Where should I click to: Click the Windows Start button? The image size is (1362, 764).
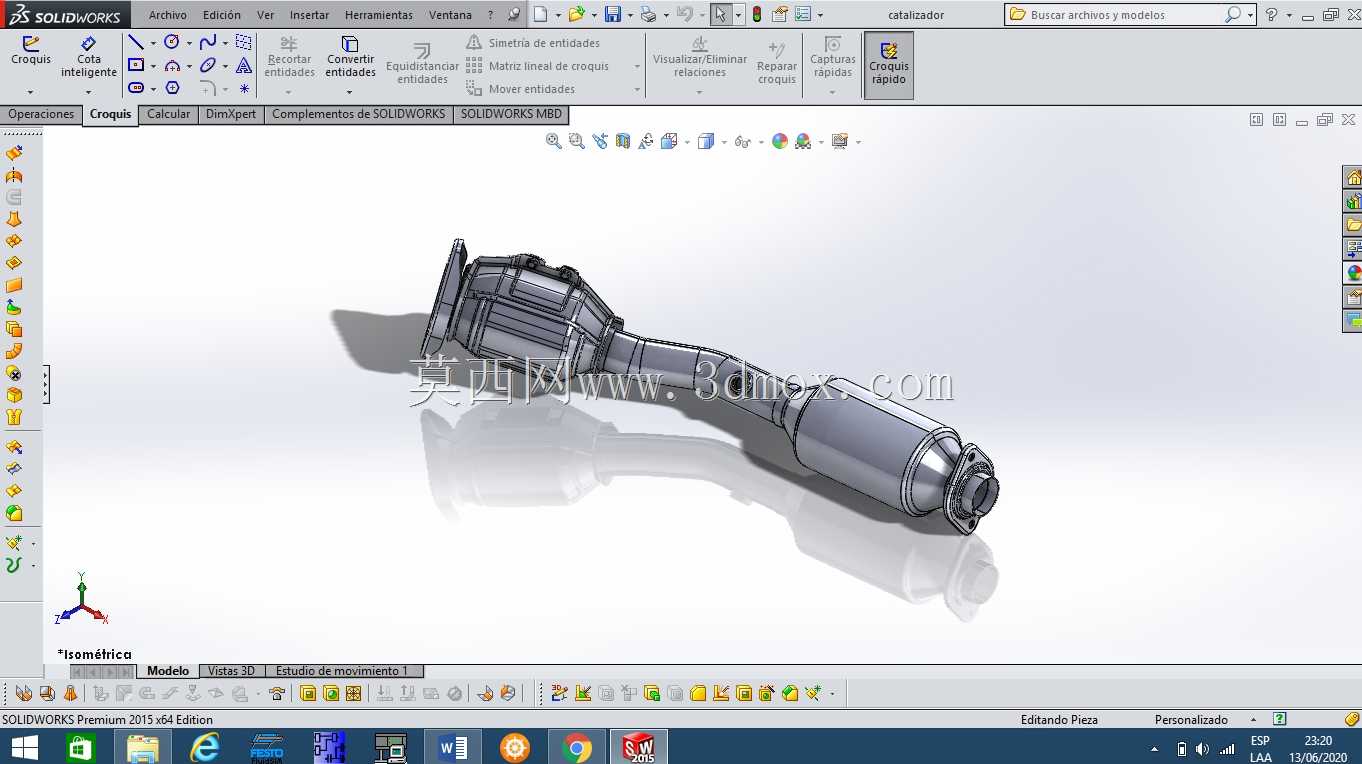(24, 747)
